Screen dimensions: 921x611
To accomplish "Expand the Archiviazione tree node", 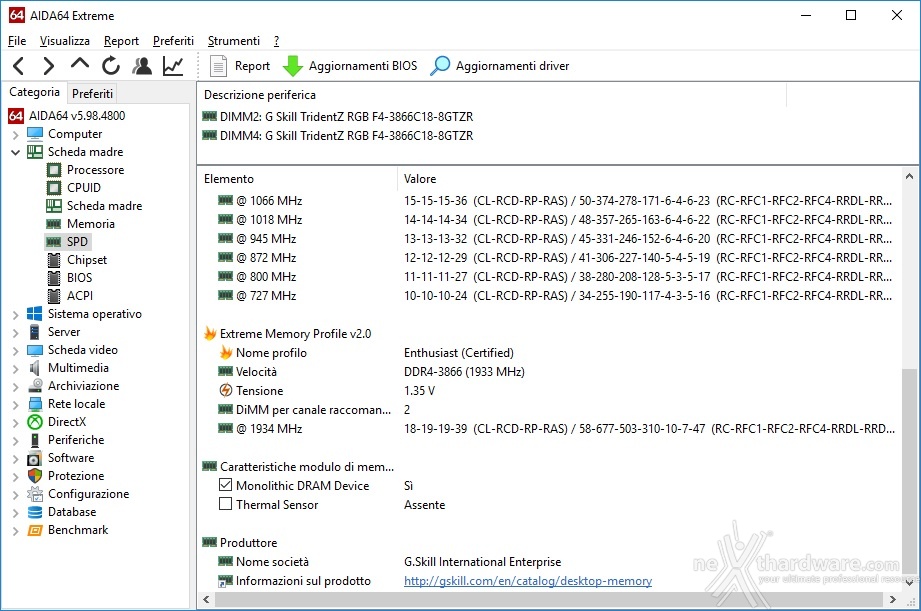I will 15,387.
